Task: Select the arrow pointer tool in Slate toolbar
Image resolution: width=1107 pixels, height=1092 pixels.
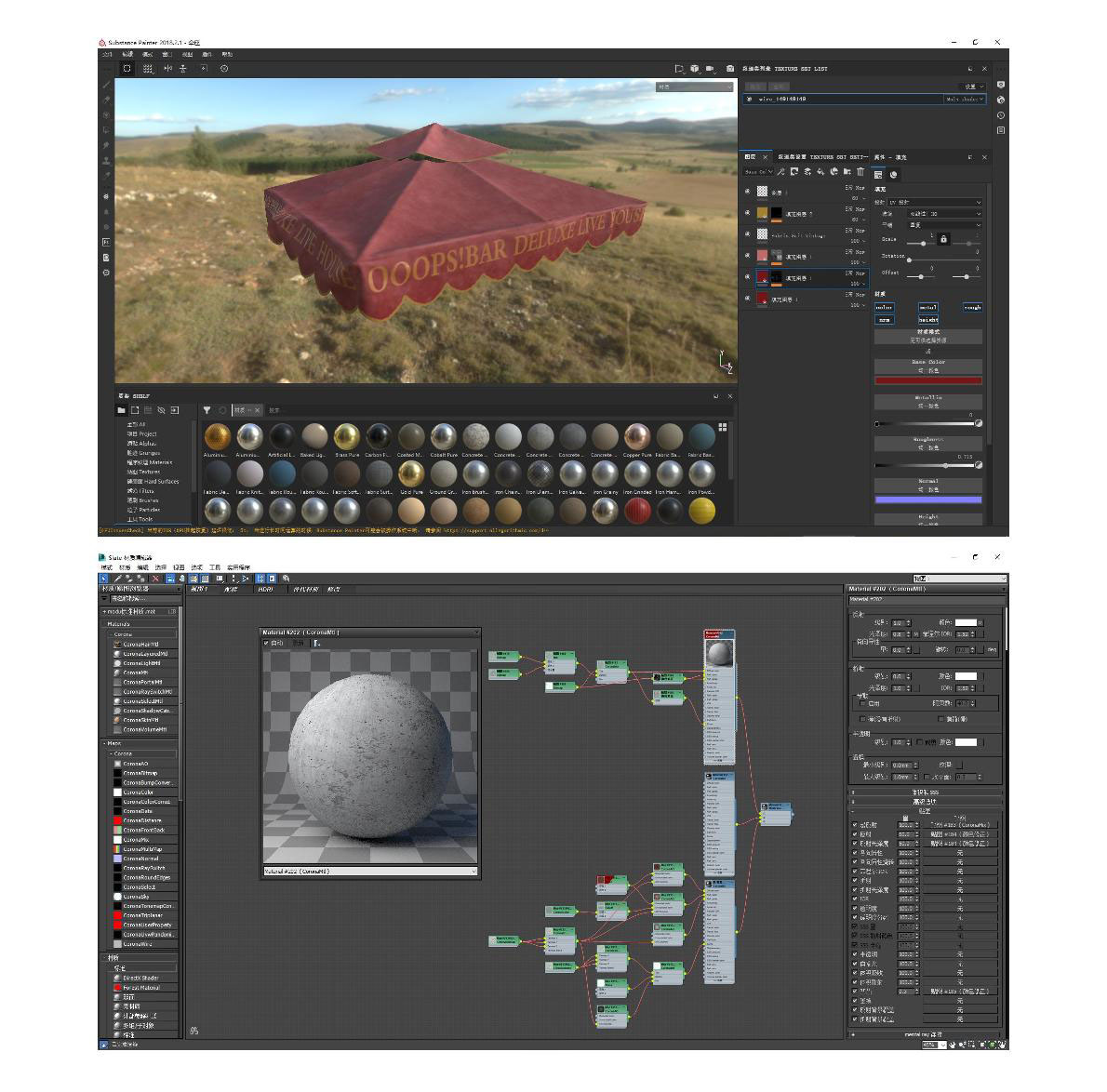Action: [x=104, y=579]
